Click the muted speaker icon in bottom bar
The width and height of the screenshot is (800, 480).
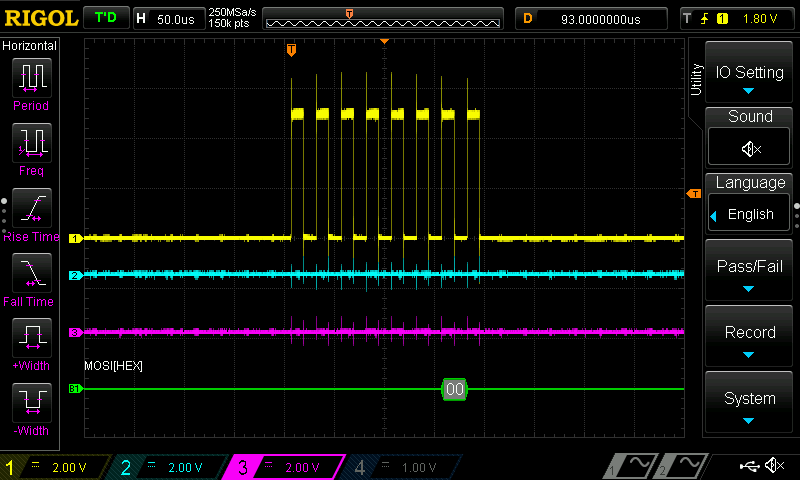pyautogui.click(x=775, y=466)
